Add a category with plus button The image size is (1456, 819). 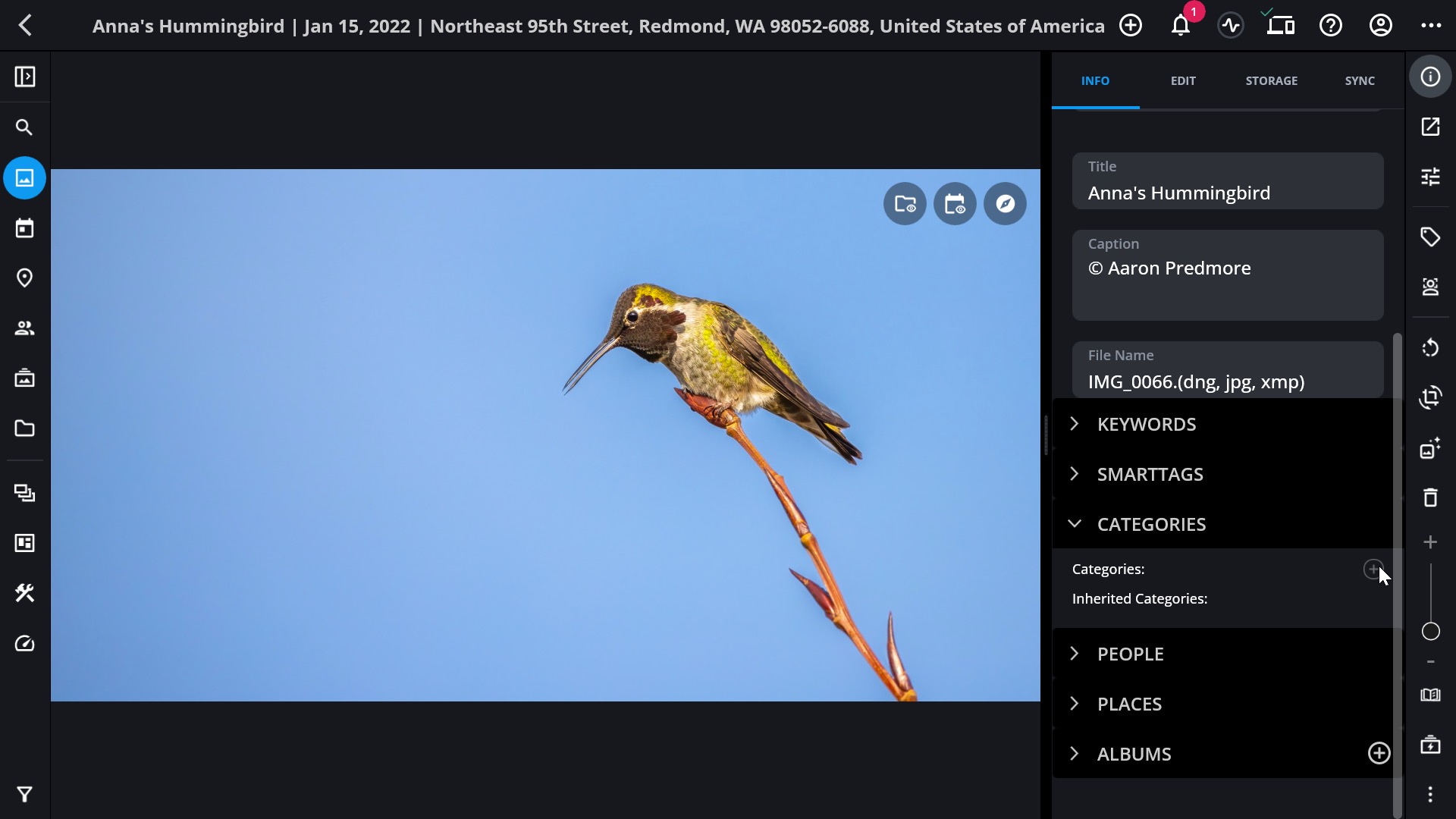pos(1373,570)
